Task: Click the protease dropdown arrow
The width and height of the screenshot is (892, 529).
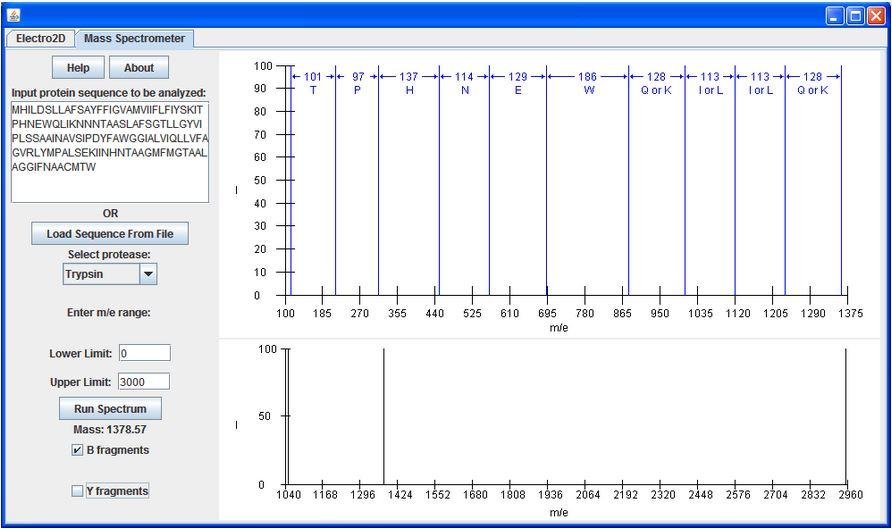Action: click(x=148, y=274)
